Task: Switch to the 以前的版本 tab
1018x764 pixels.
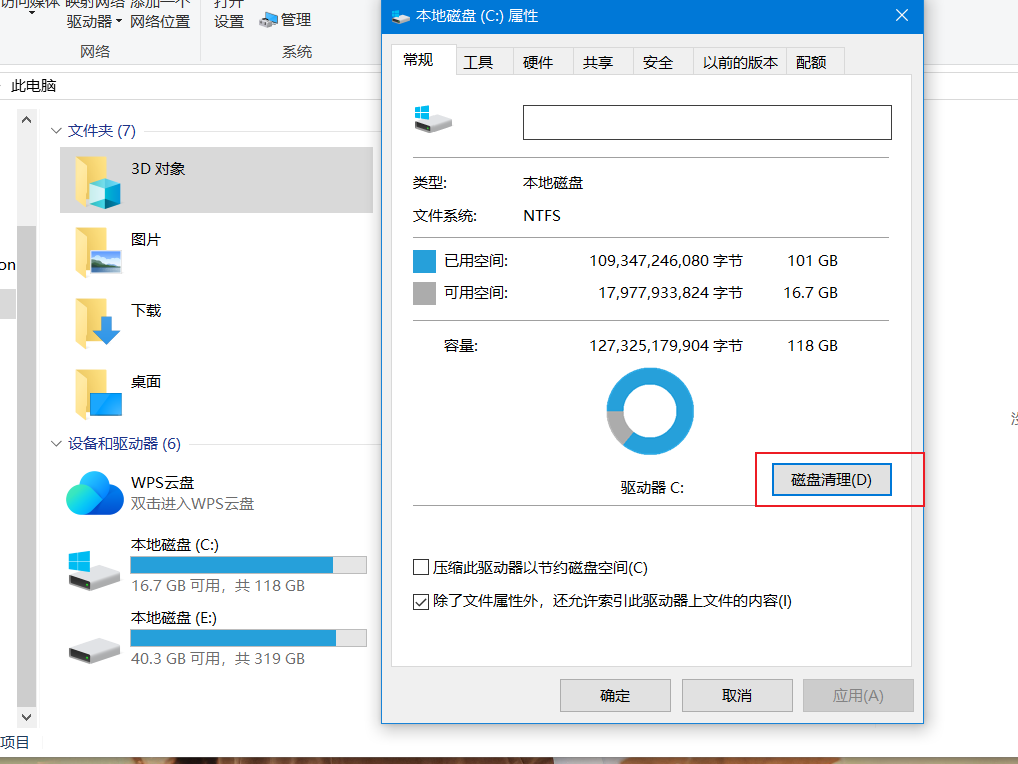Action: (x=739, y=62)
